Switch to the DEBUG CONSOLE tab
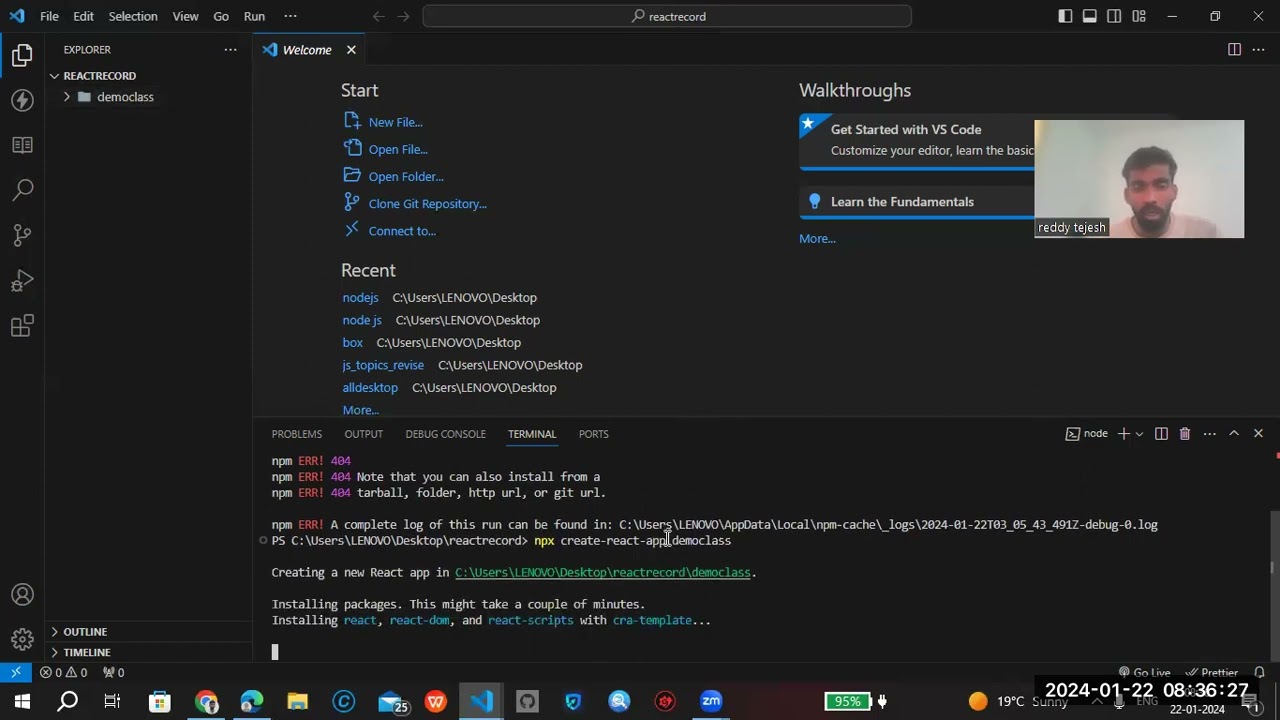Image resolution: width=1280 pixels, height=720 pixels. click(445, 434)
